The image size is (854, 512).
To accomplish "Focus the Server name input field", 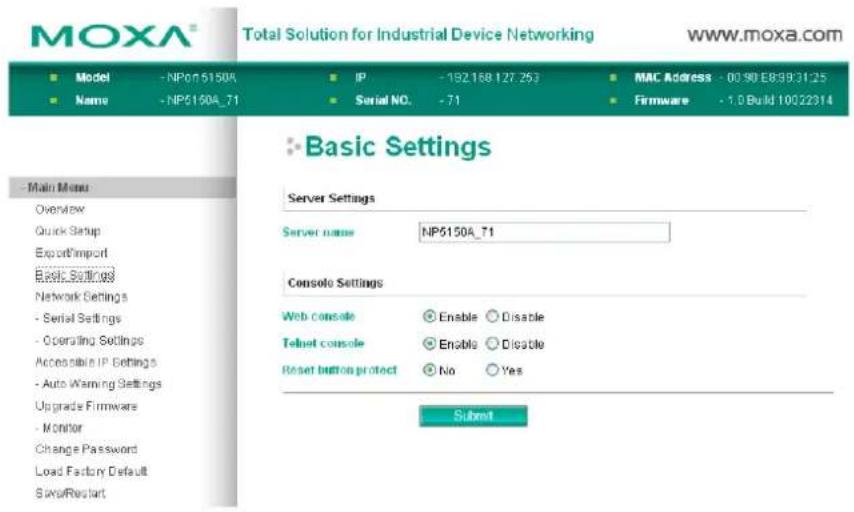I will 544,232.
